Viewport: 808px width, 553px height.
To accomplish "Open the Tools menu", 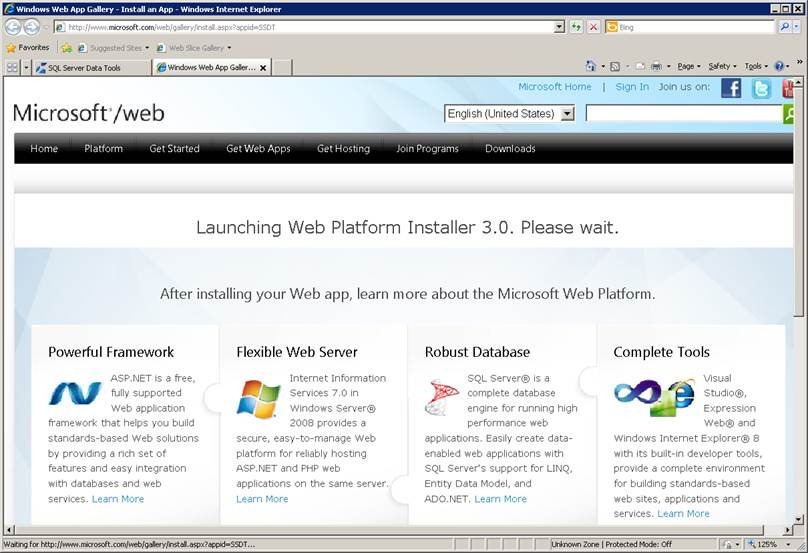I will pos(756,66).
